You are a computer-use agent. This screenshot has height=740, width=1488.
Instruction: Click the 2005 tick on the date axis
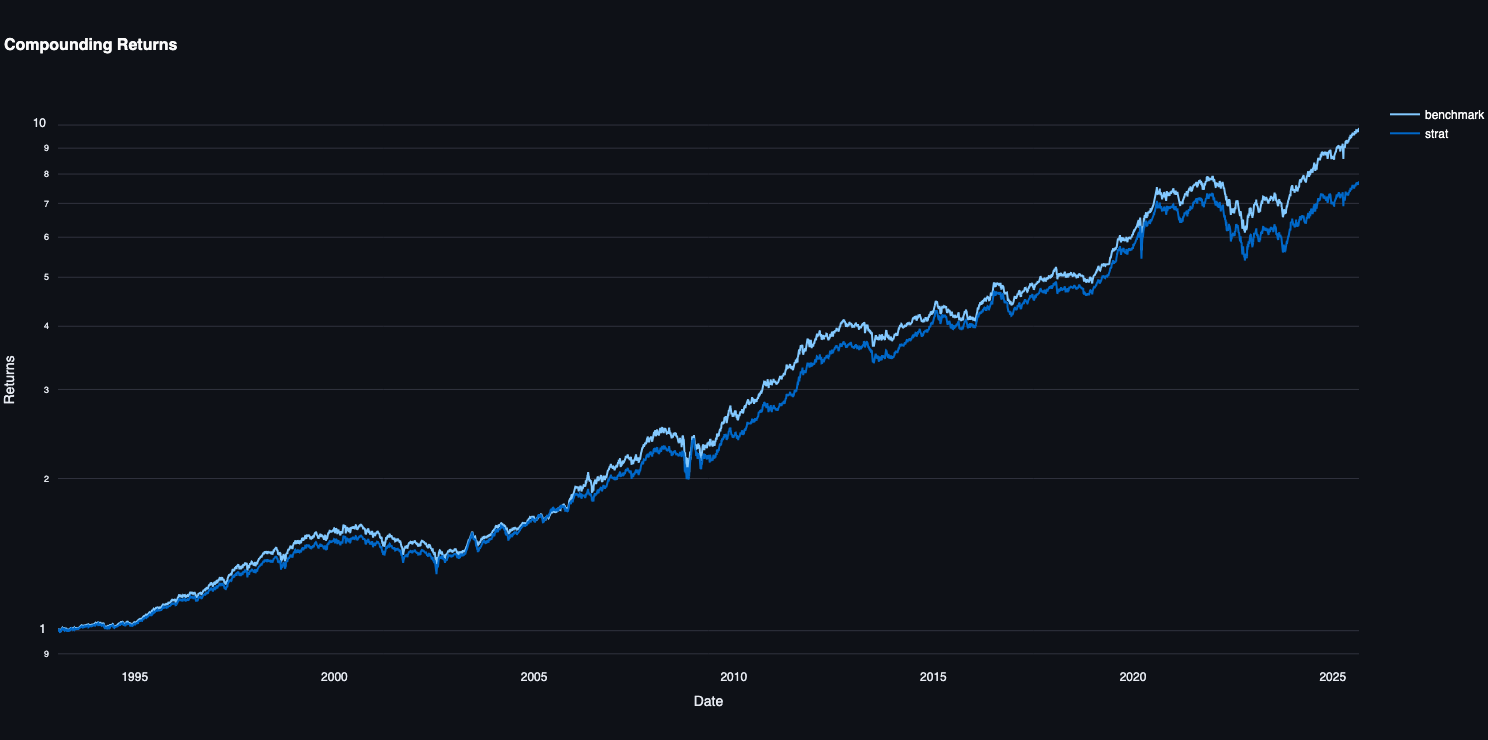click(x=534, y=677)
